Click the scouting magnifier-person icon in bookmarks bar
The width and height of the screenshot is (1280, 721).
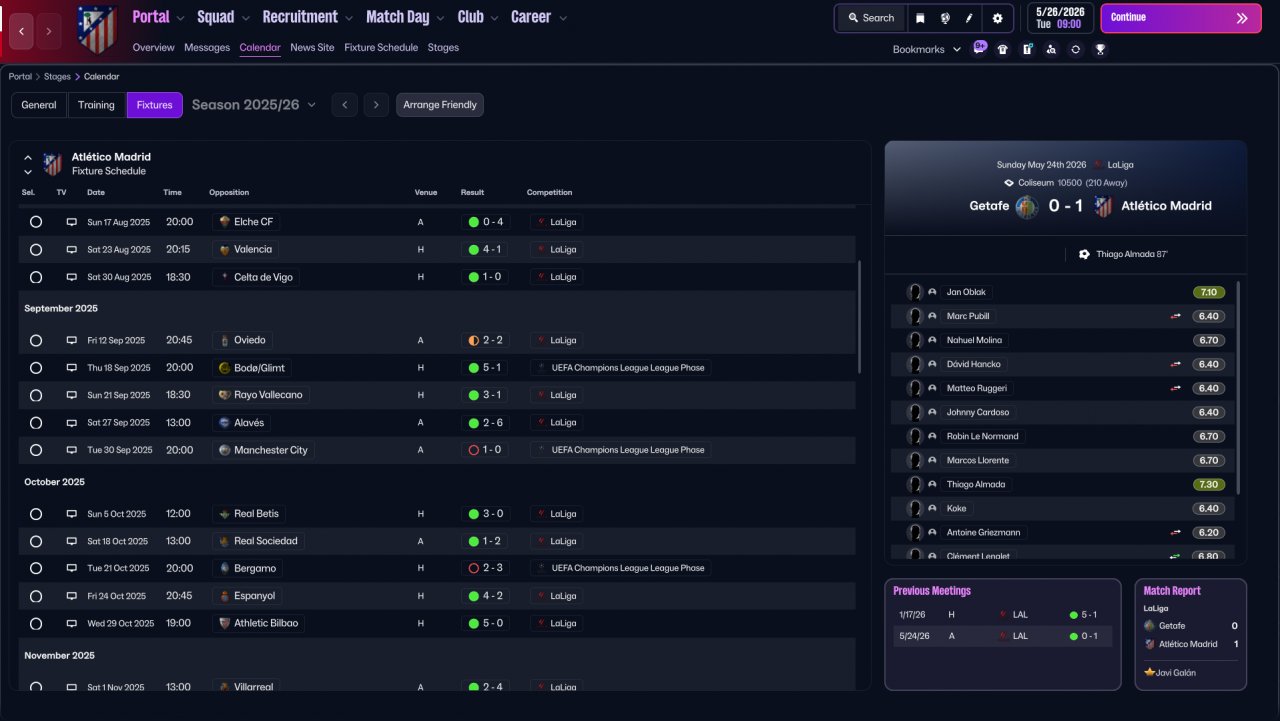1051,49
